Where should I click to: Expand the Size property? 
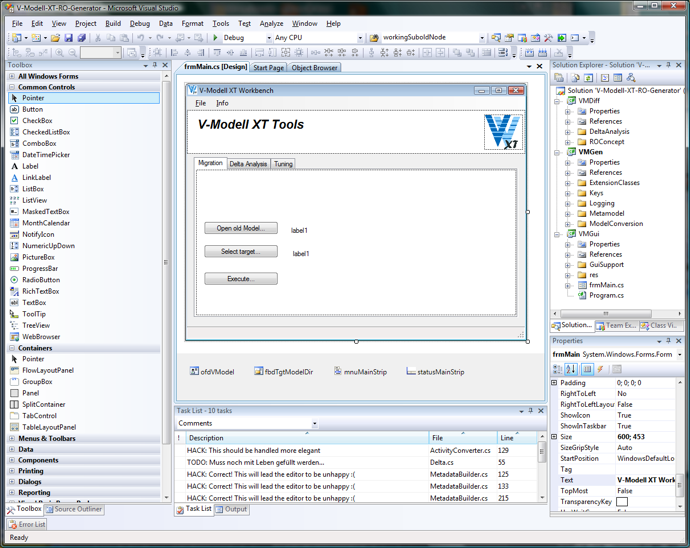(x=554, y=437)
